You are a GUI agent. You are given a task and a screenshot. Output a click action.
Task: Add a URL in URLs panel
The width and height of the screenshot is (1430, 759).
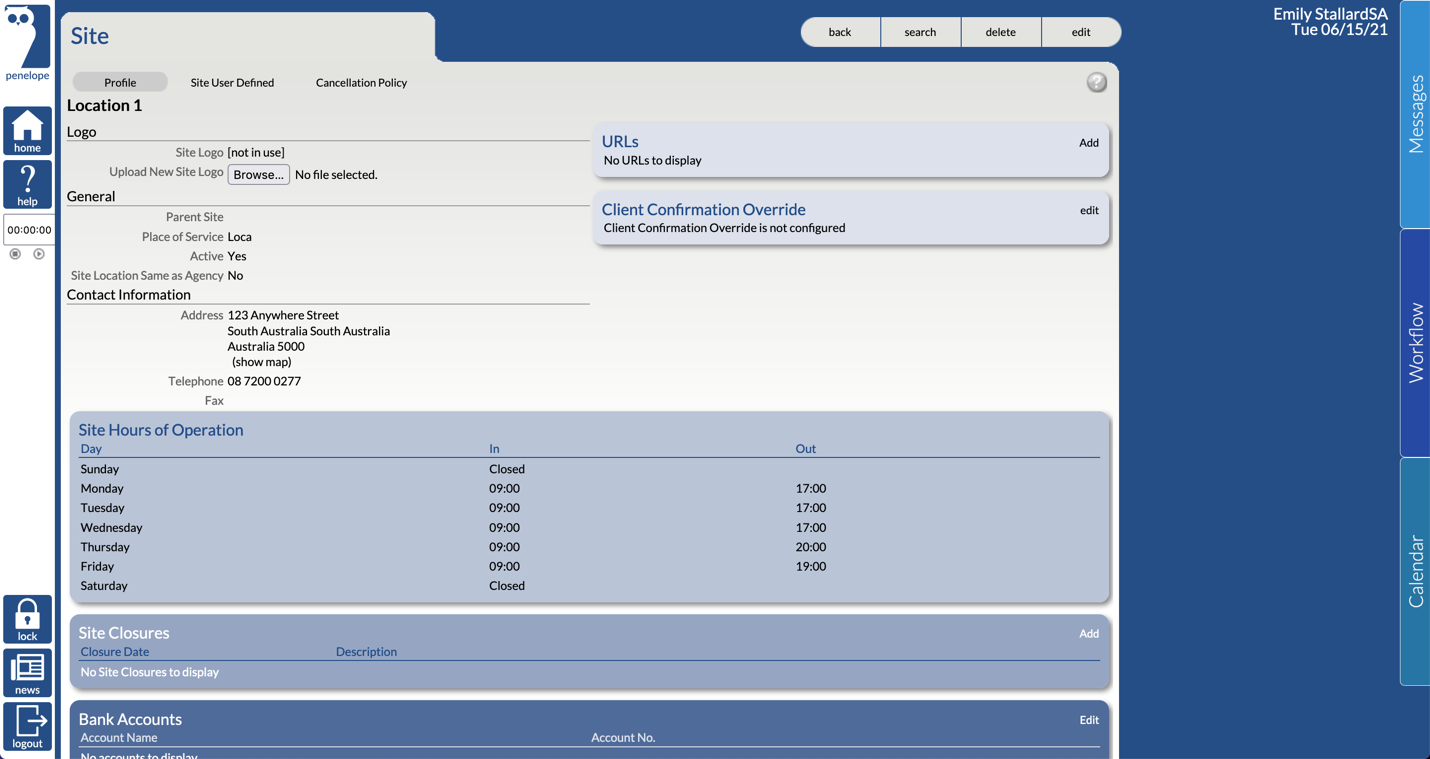point(1089,143)
